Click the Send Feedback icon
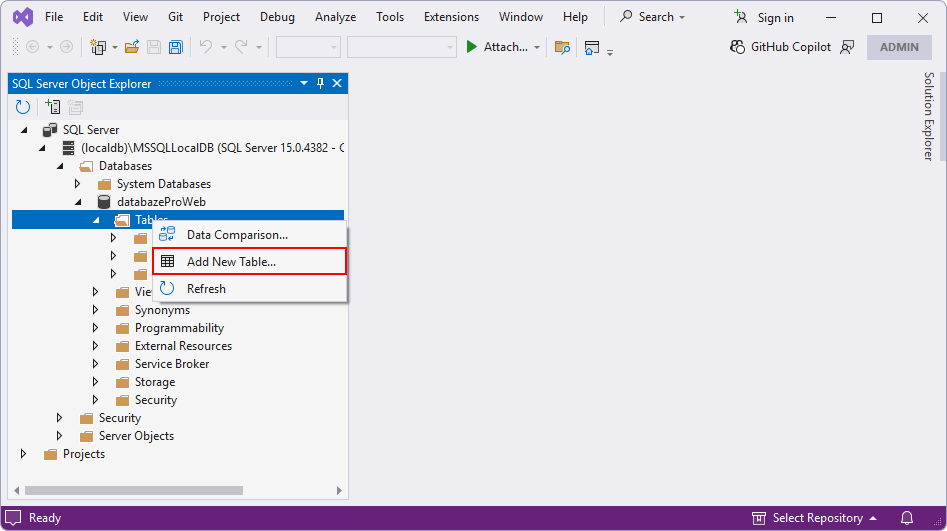Viewport: 947px width, 531px height. coord(847,47)
